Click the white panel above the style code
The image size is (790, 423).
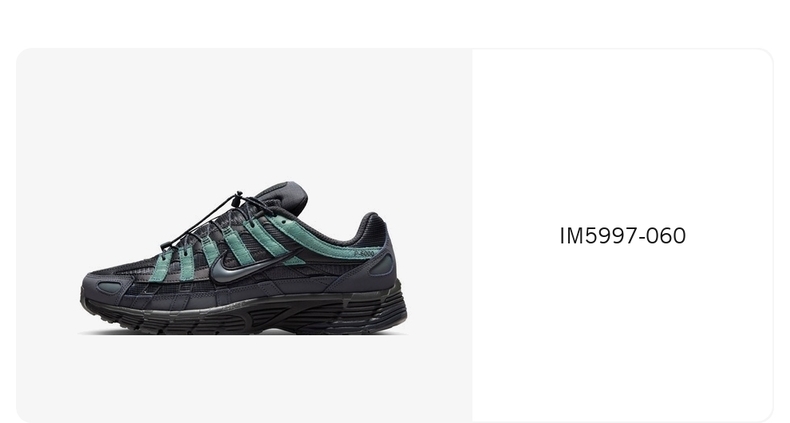[622, 136]
